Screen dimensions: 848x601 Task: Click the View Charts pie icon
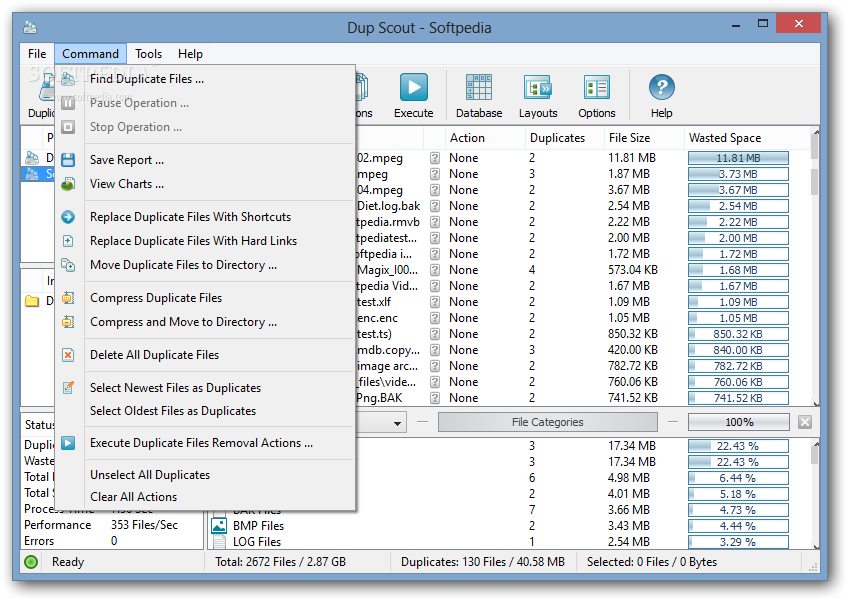68,184
